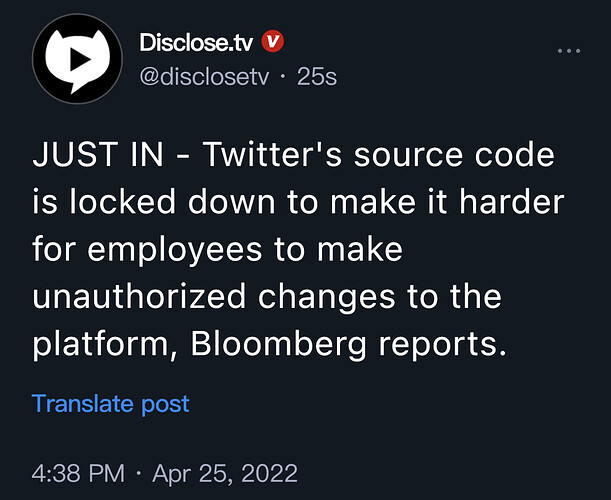Click the phrase locked down in the post
Screen dimensions: 611x500
tap(172, 202)
